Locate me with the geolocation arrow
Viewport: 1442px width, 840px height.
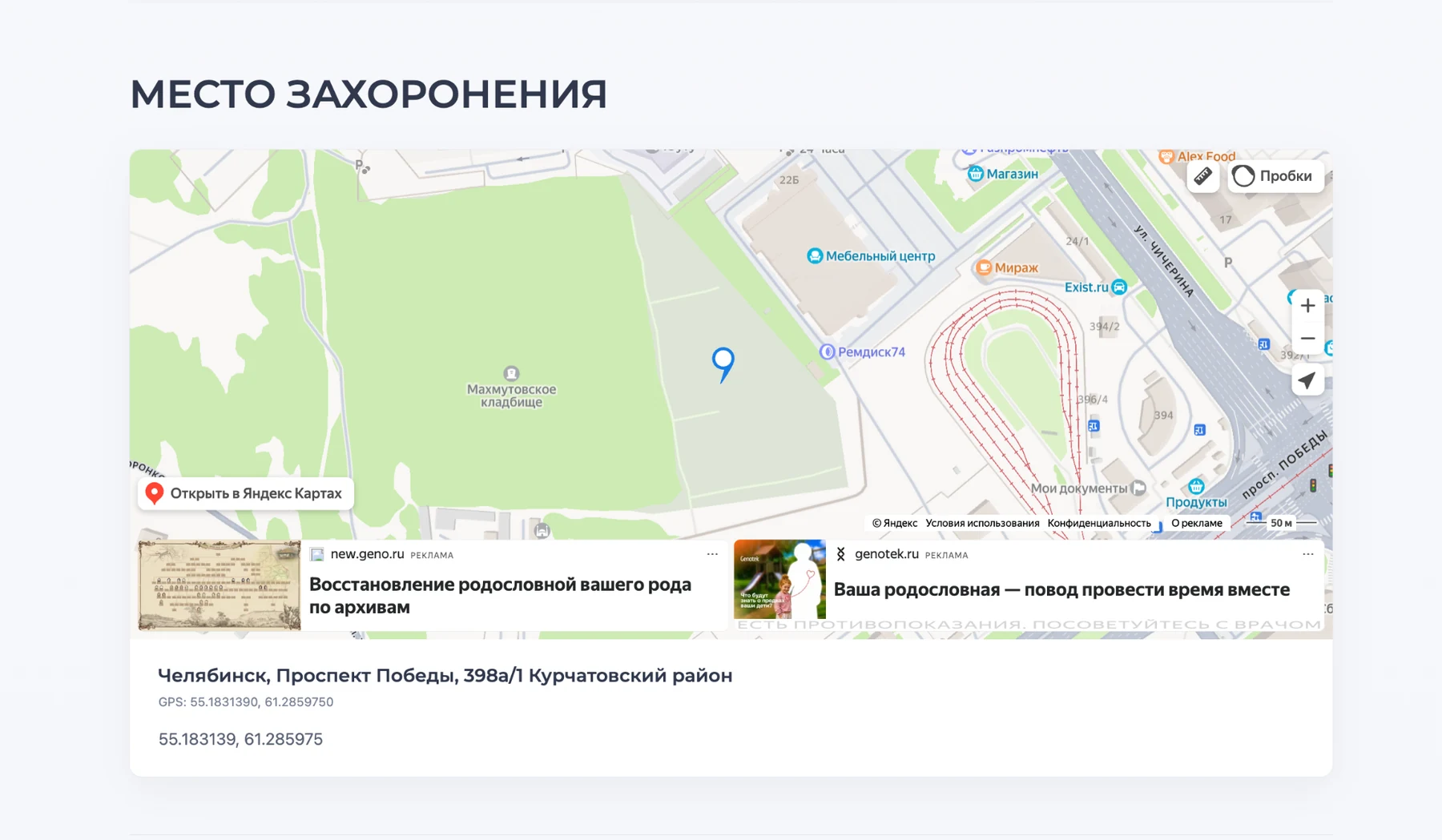pos(1307,380)
